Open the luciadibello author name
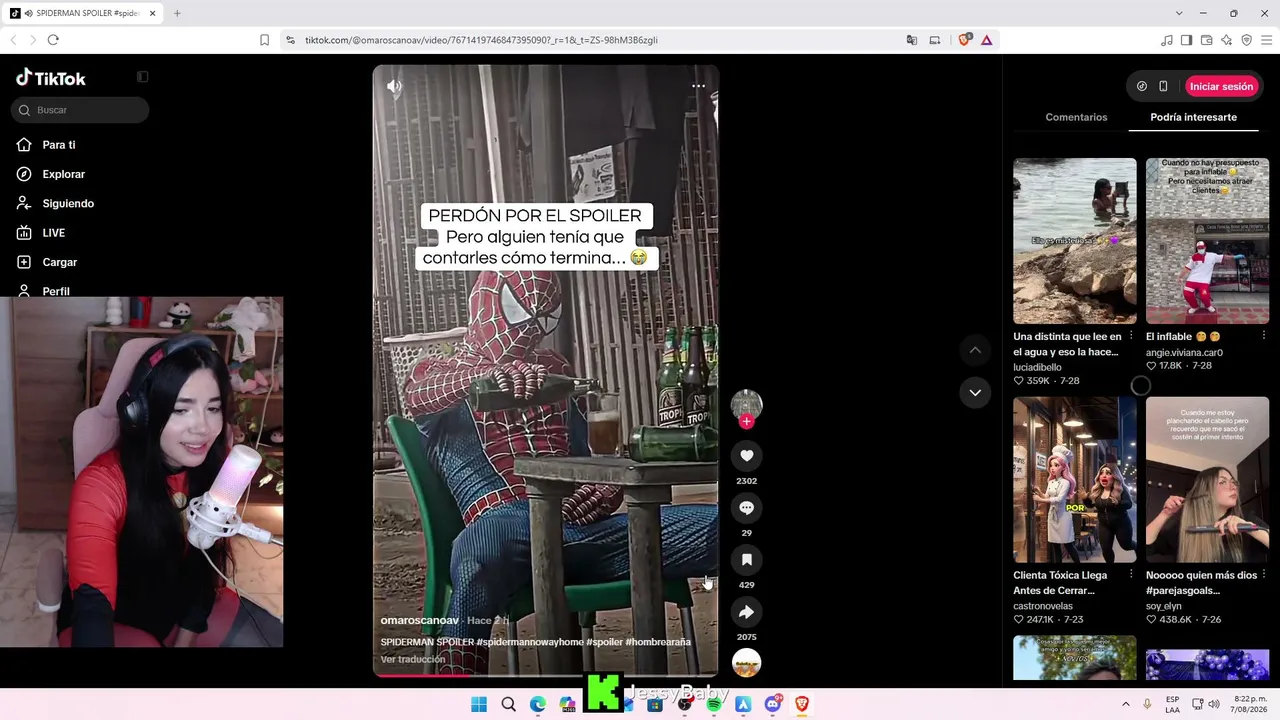1280x720 pixels. pos(1037,367)
